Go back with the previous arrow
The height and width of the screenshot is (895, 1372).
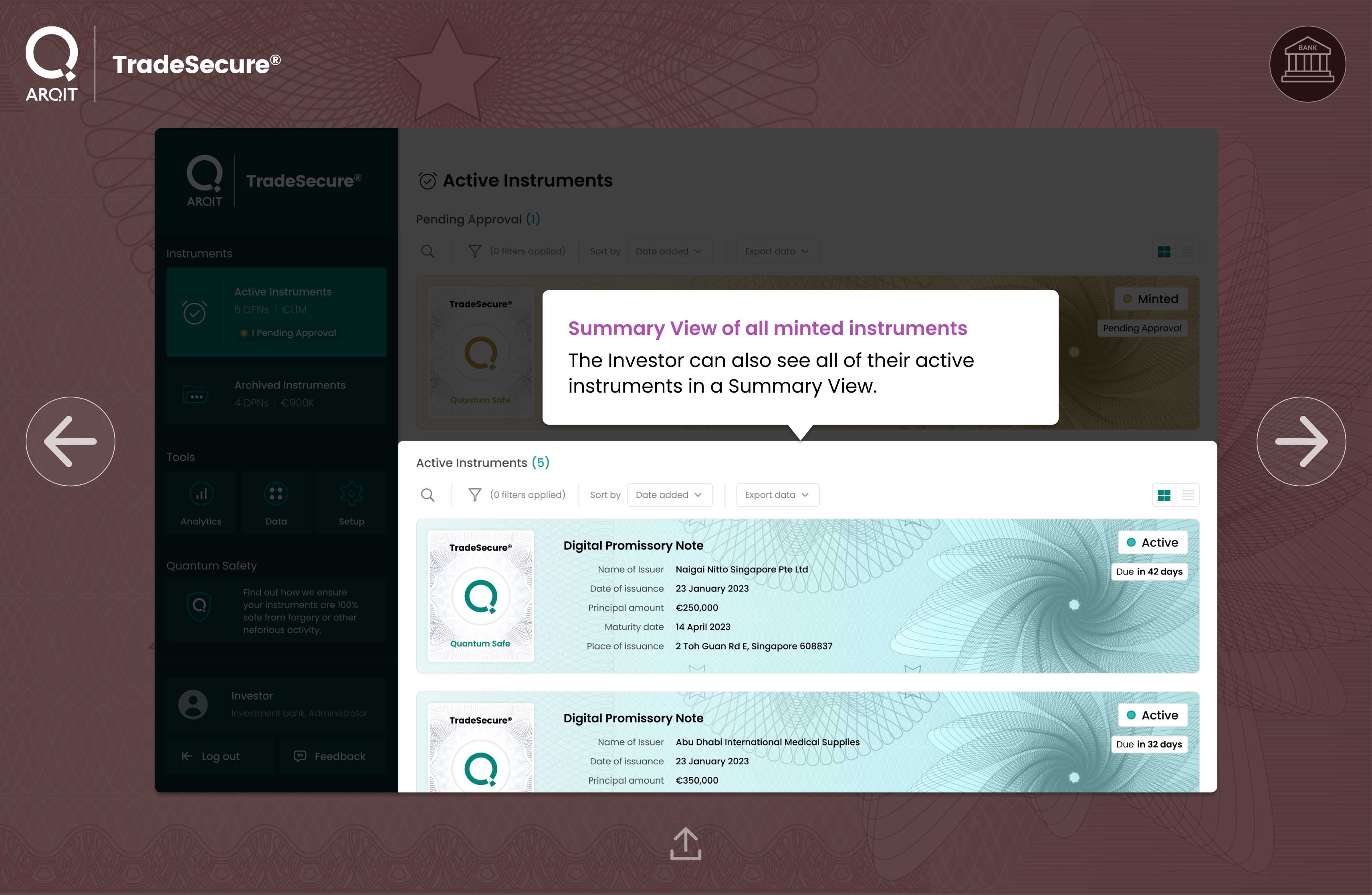coord(71,441)
